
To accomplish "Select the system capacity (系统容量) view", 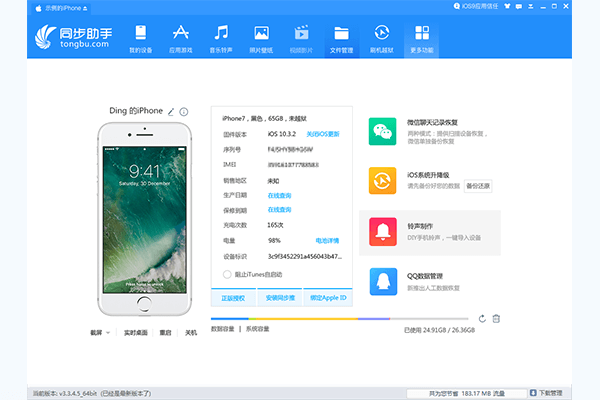I will [x=258, y=329].
